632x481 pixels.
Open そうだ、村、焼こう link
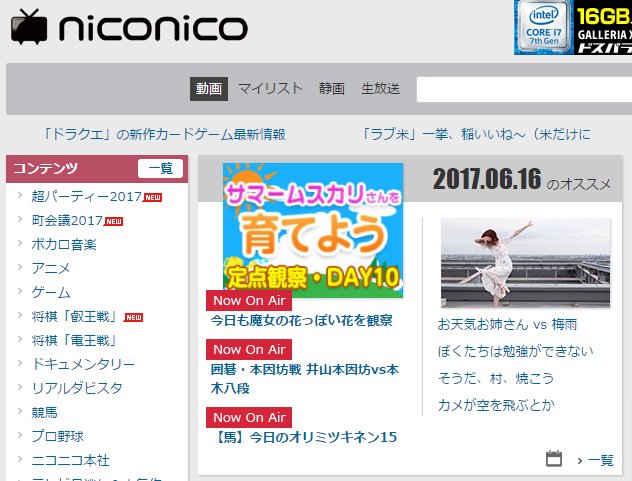coord(496,378)
